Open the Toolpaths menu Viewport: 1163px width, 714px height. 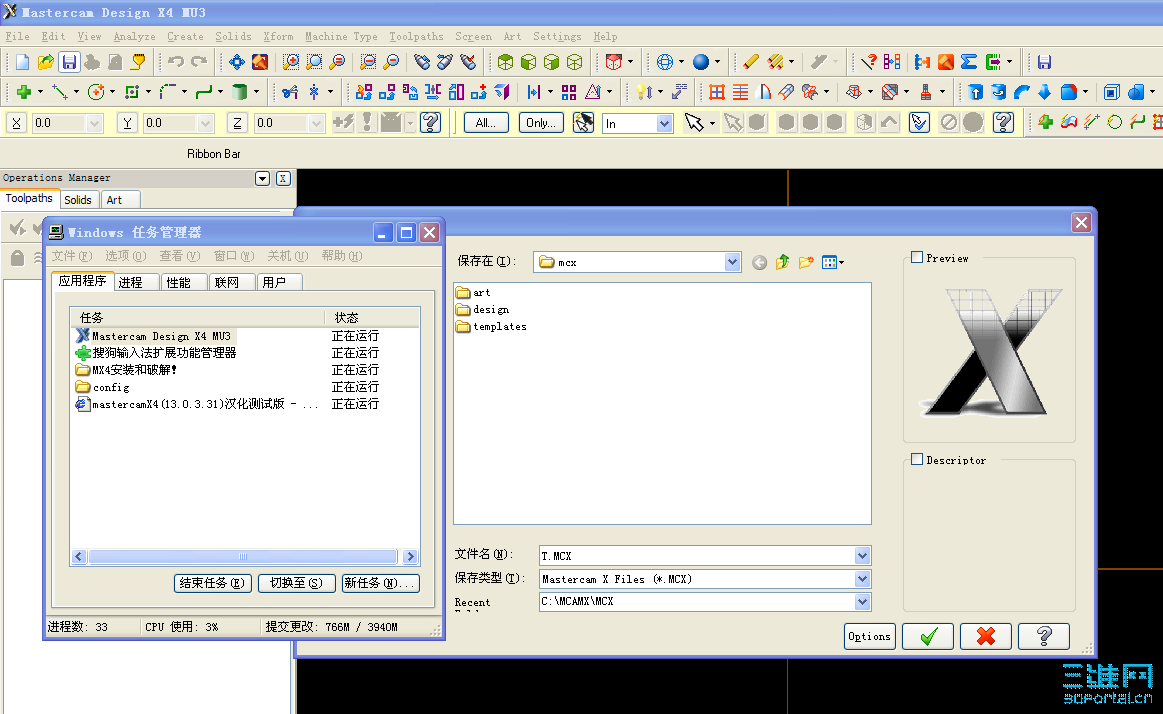tap(416, 36)
